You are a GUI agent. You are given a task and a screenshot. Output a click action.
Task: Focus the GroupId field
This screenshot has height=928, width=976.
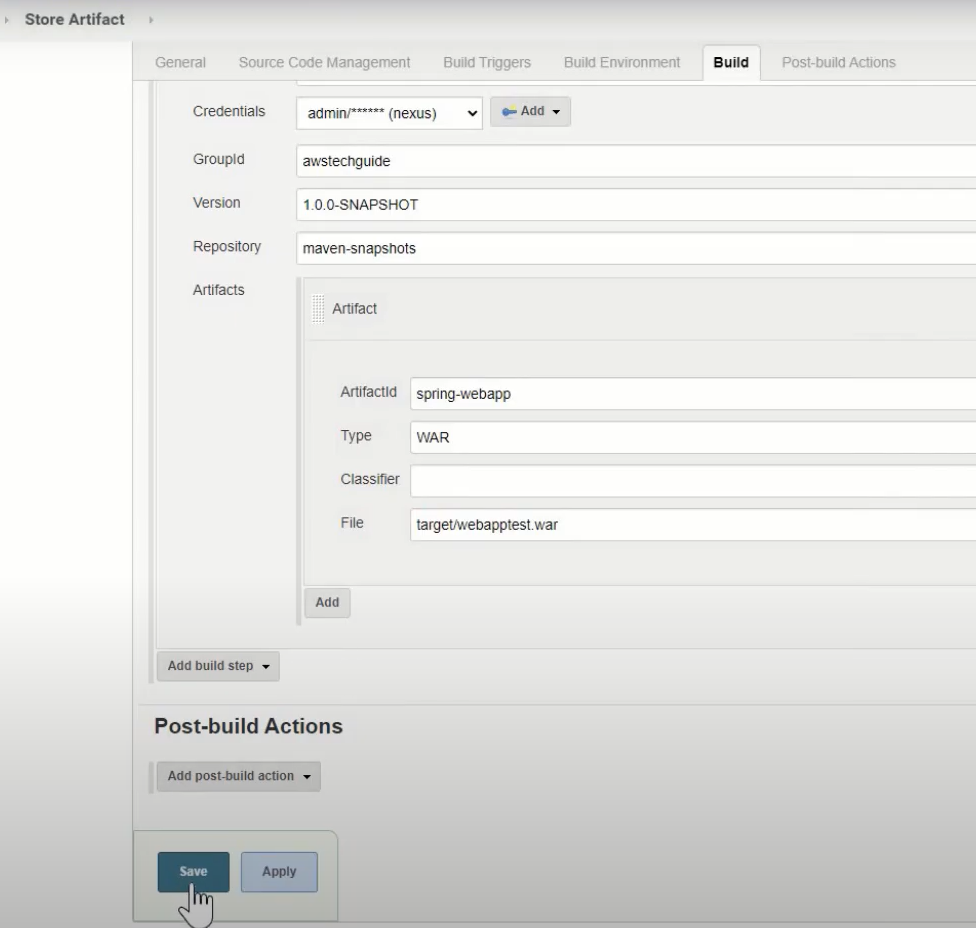(636, 161)
